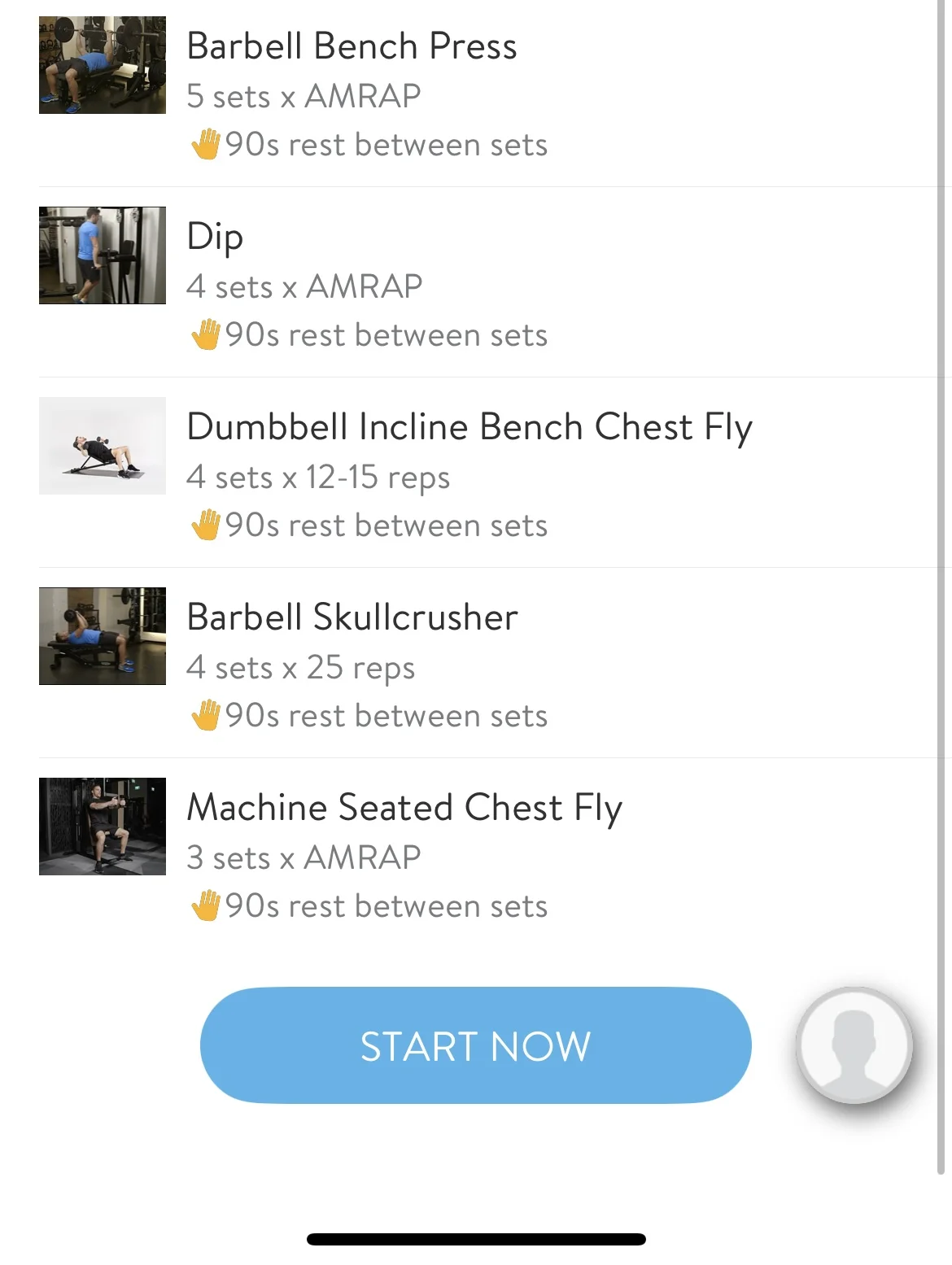The width and height of the screenshot is (952, 1265).
Task: Tap "5 sets x AMRAP" text
Action: (x=304, y=96)
